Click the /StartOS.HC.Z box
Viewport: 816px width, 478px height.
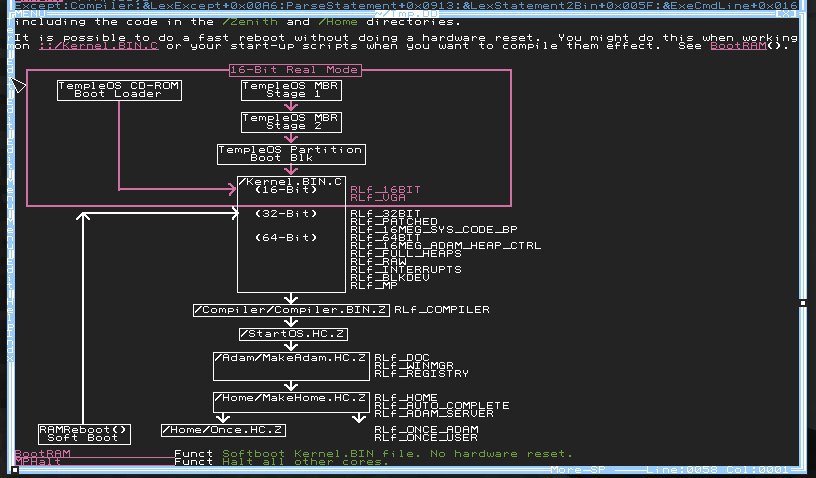pos(294,334)
